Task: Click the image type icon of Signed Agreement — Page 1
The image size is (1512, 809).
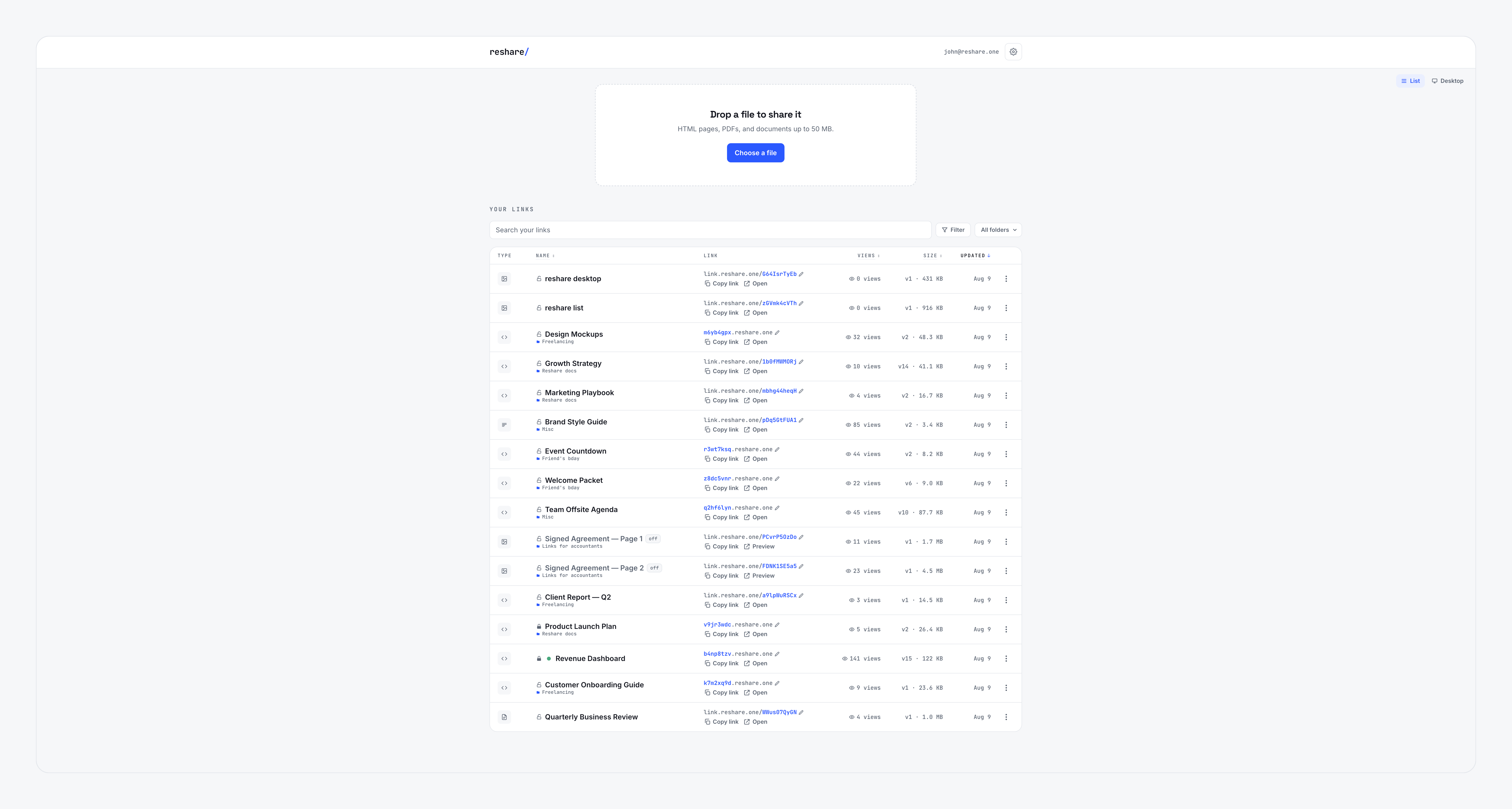Action: pos(504,542)
